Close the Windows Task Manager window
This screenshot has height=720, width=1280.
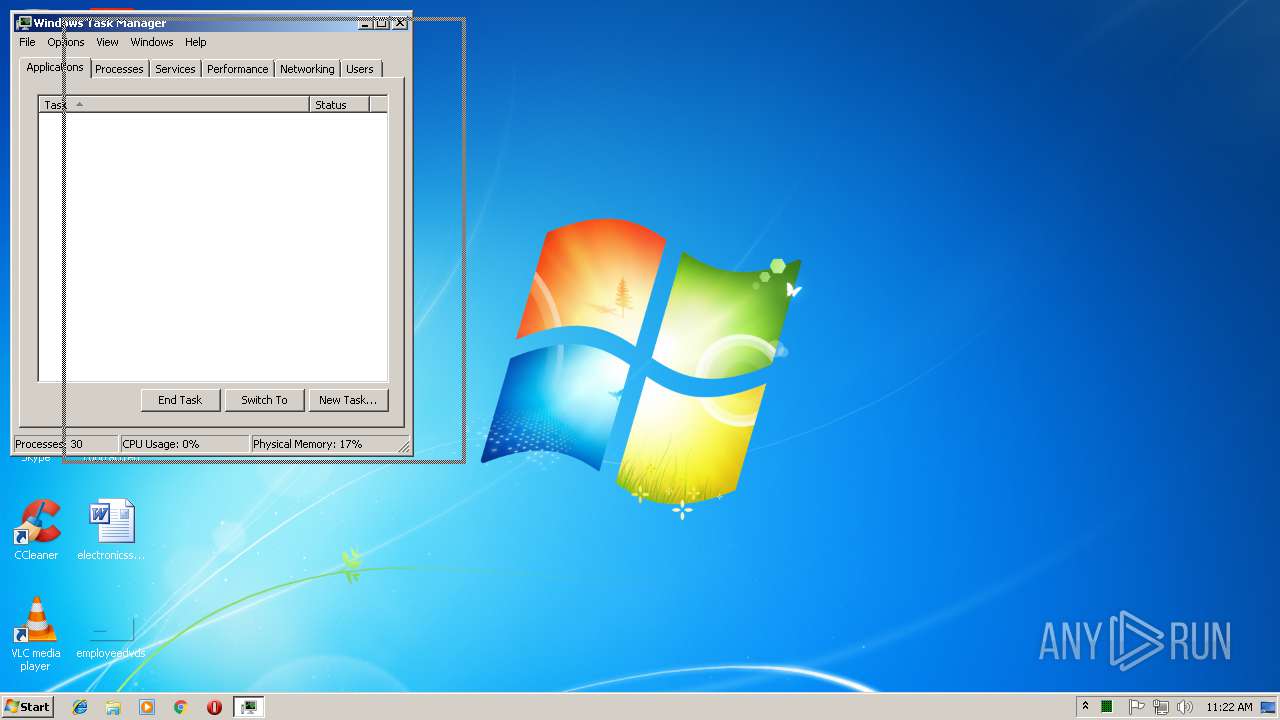click(400, 23)
